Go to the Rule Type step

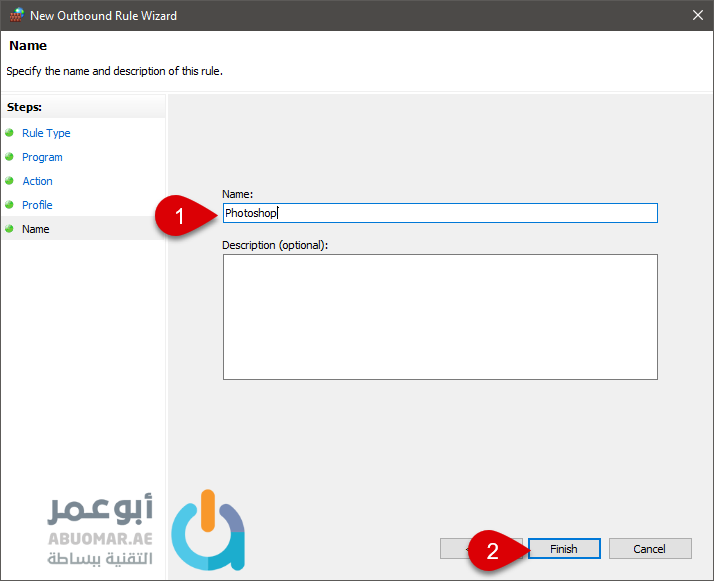tap(46, 133)
